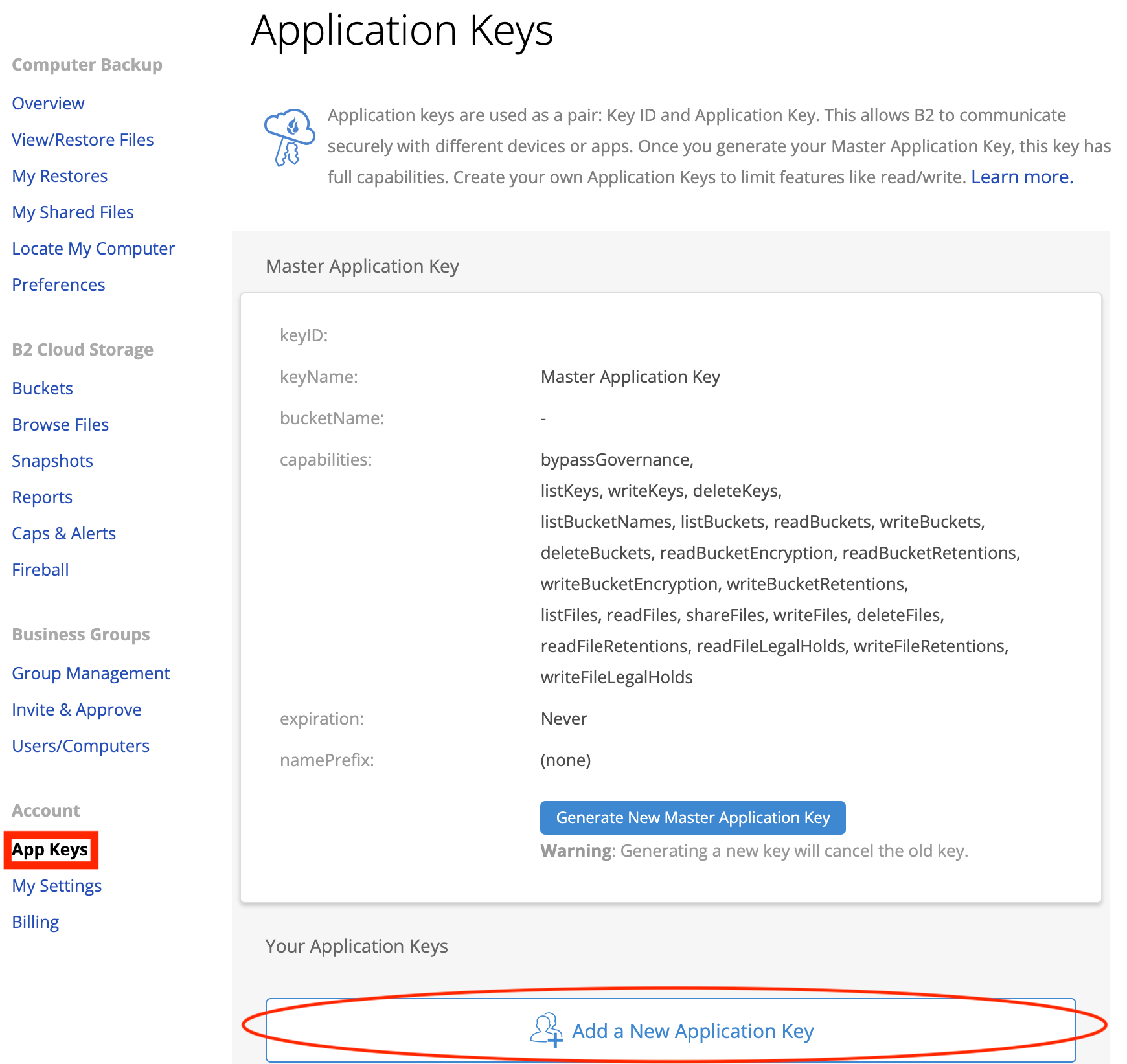Click the 'B2 Cloud Storage' section header

click(83, 350)
